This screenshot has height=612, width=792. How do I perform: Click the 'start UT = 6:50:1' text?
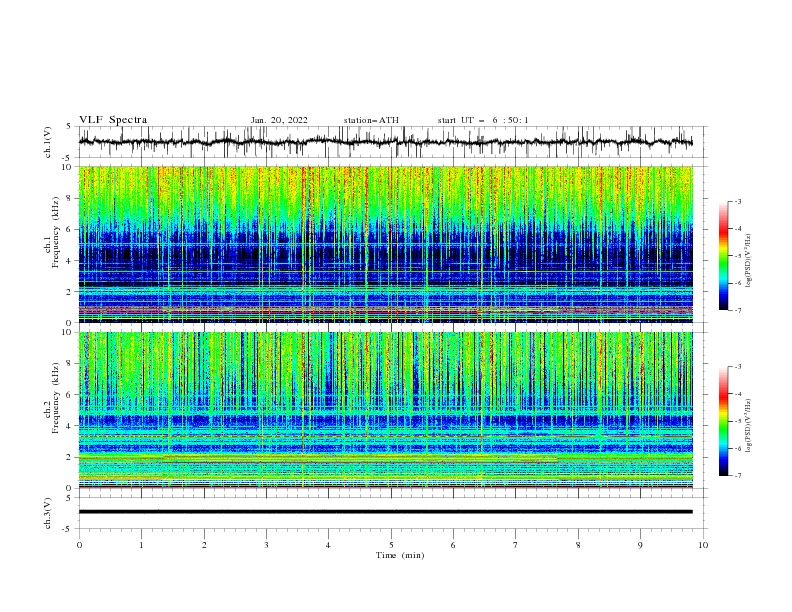point(483,120)
